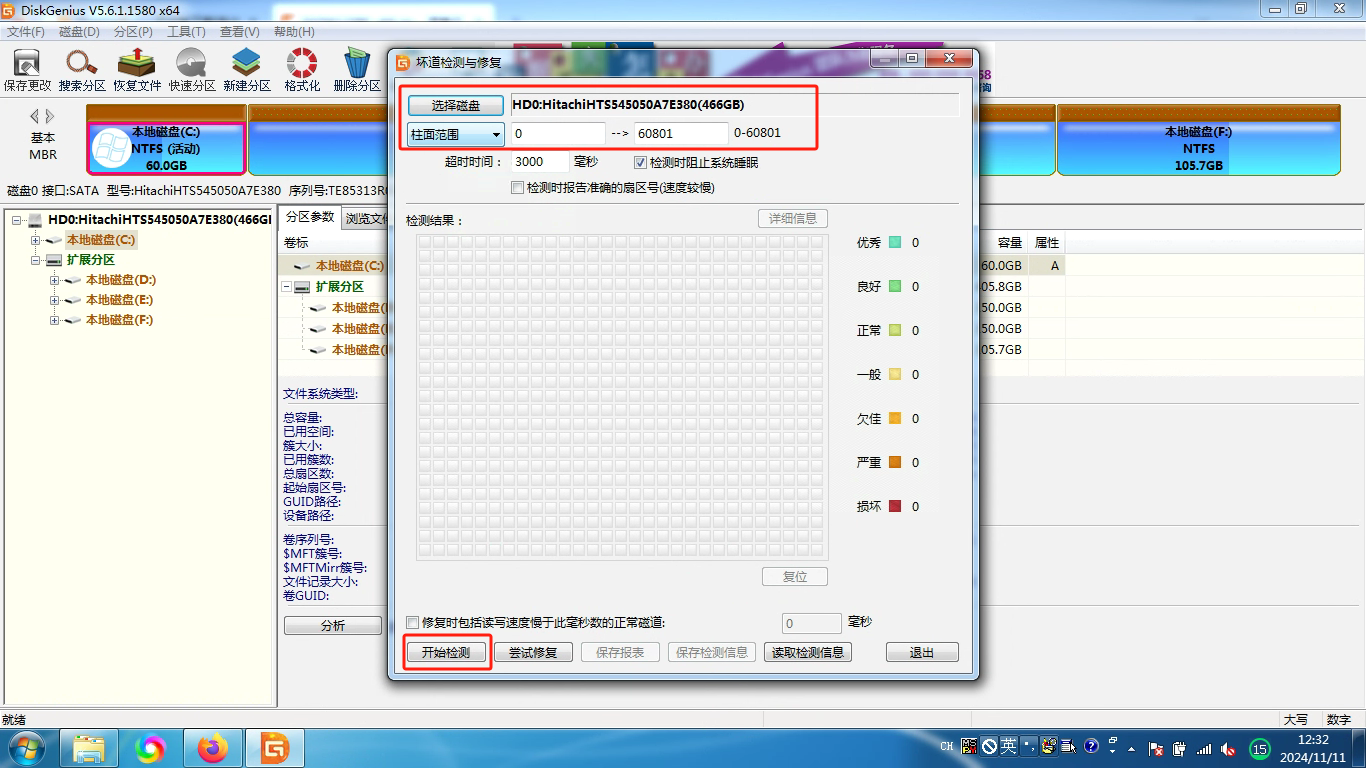Image resolution: width=1366 pixels, height=768 pixels.
Task: Click the 选择磁盘 select disk button
Action: pos(455,105)
